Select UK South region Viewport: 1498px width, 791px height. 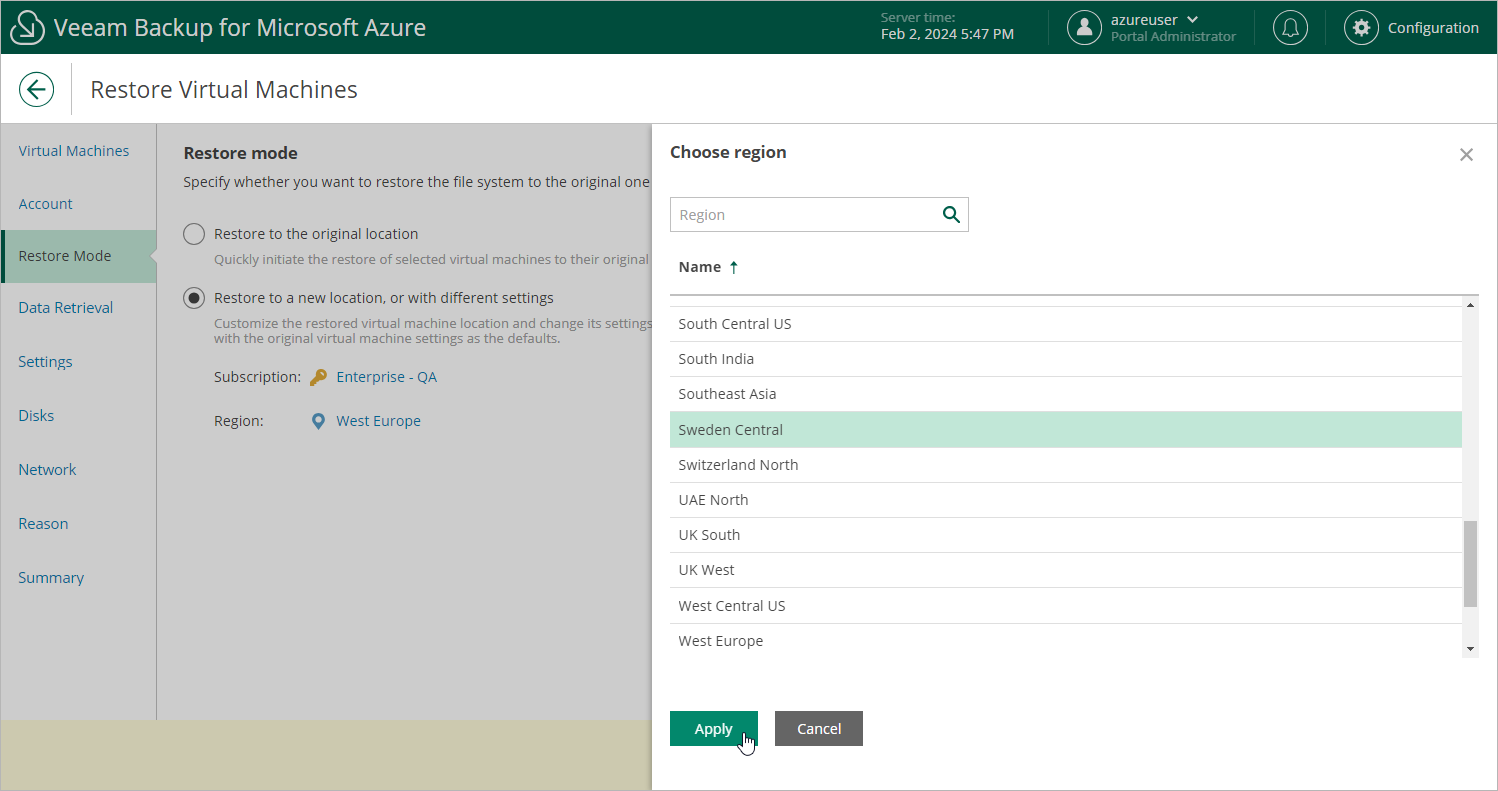point(1066,535)
